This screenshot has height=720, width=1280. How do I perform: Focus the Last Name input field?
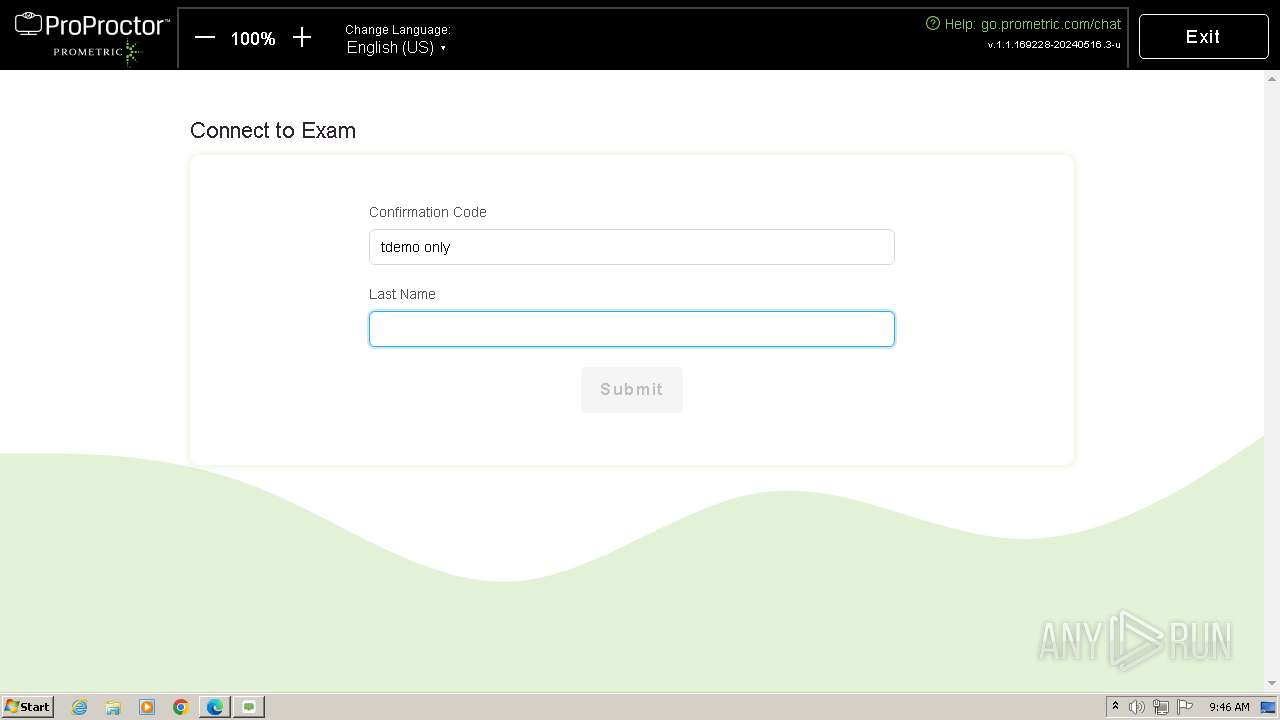pos(632,329)
